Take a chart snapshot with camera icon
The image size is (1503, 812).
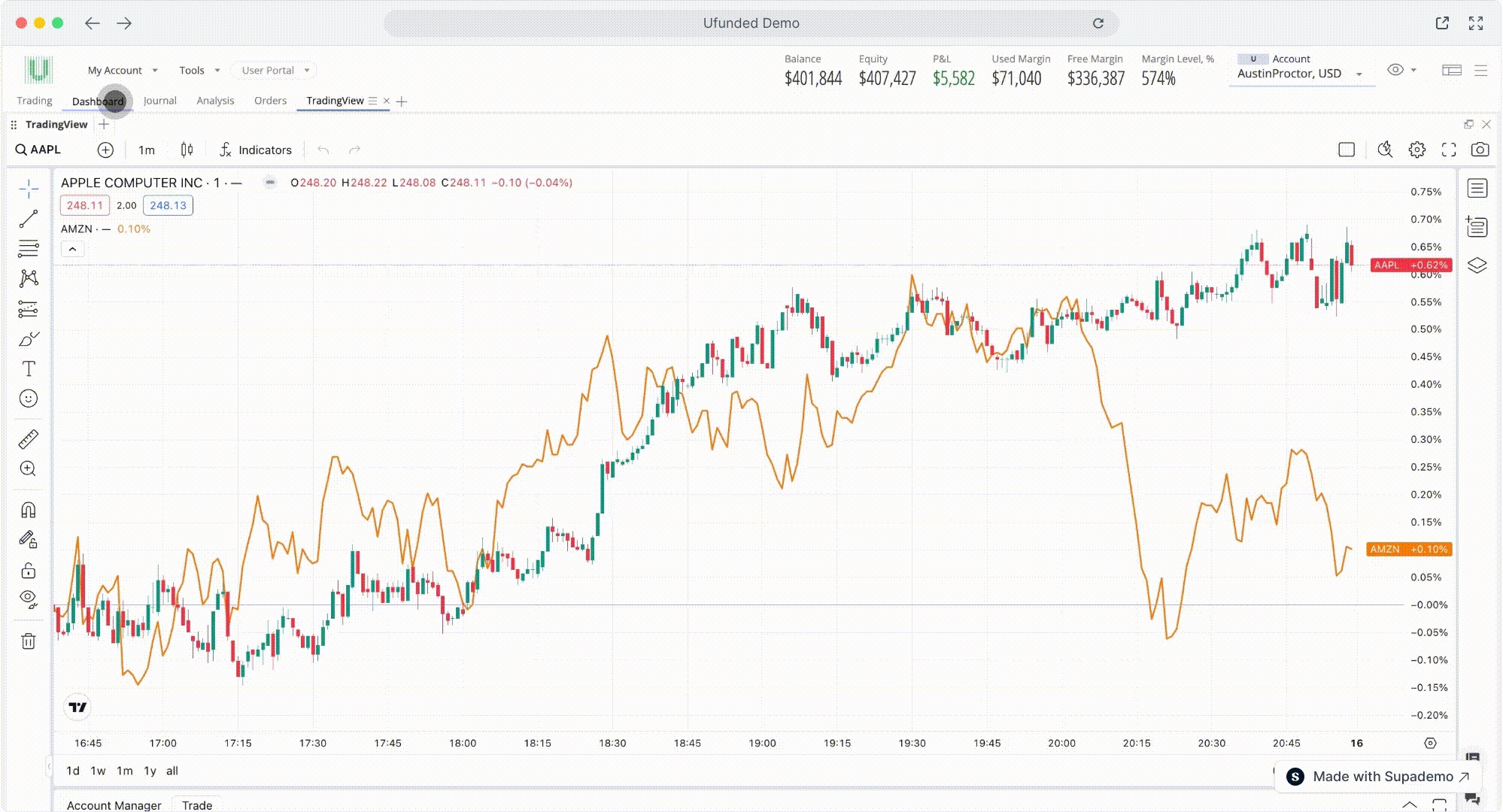(x=1480, y=150)
